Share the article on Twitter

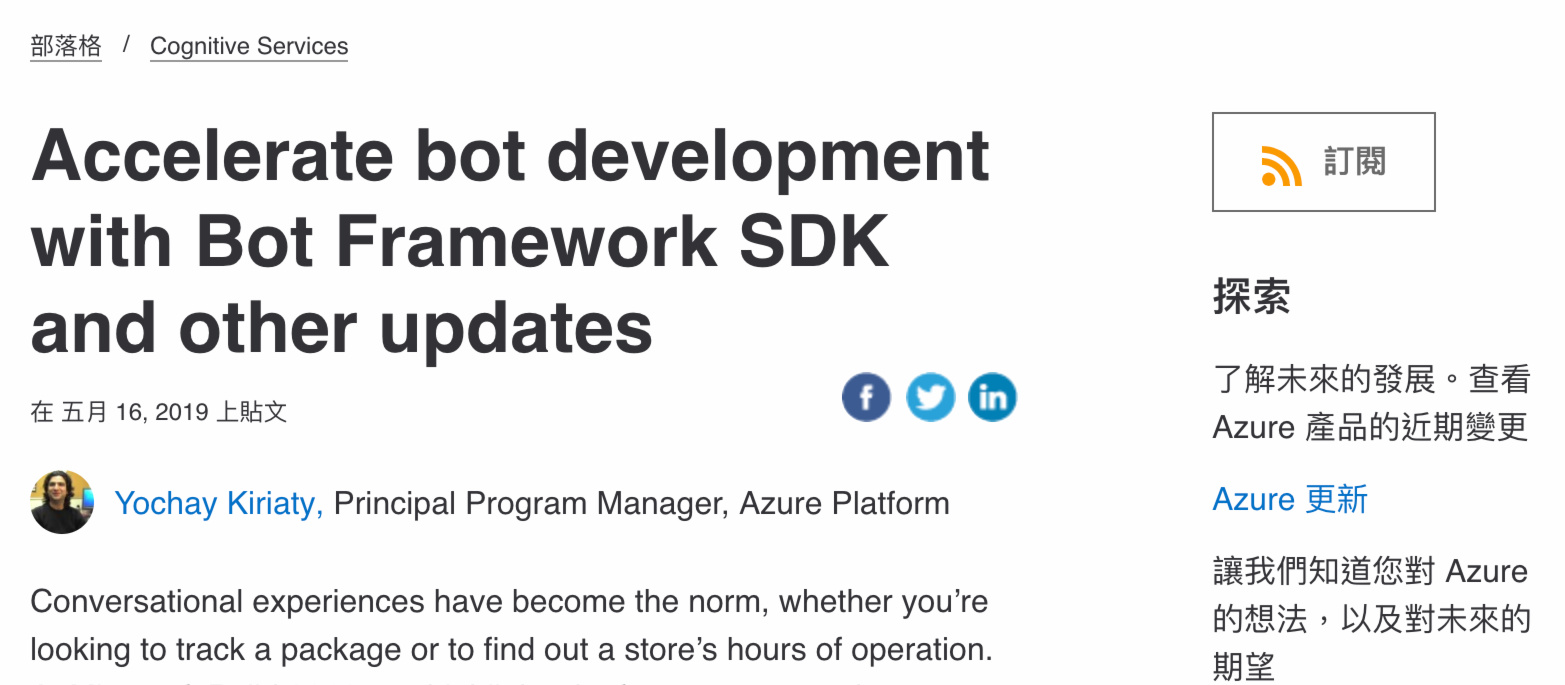[930, 397]
